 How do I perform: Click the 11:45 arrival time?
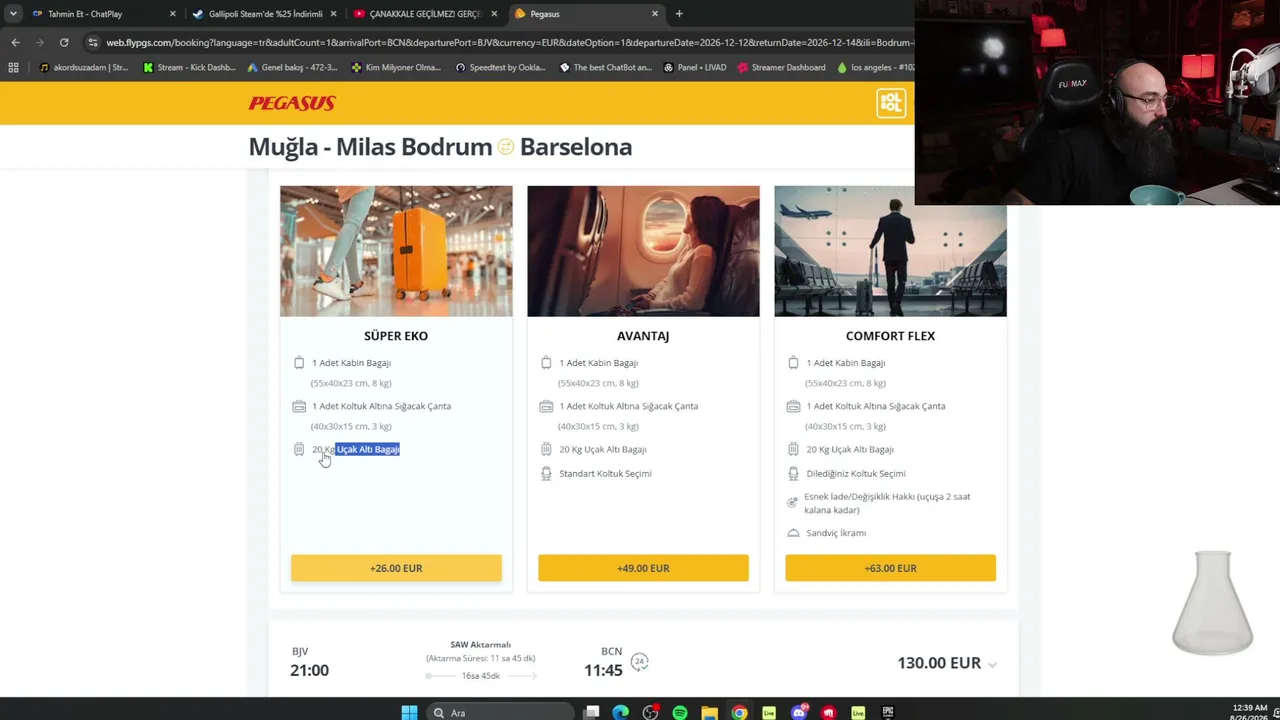[603, 670]
